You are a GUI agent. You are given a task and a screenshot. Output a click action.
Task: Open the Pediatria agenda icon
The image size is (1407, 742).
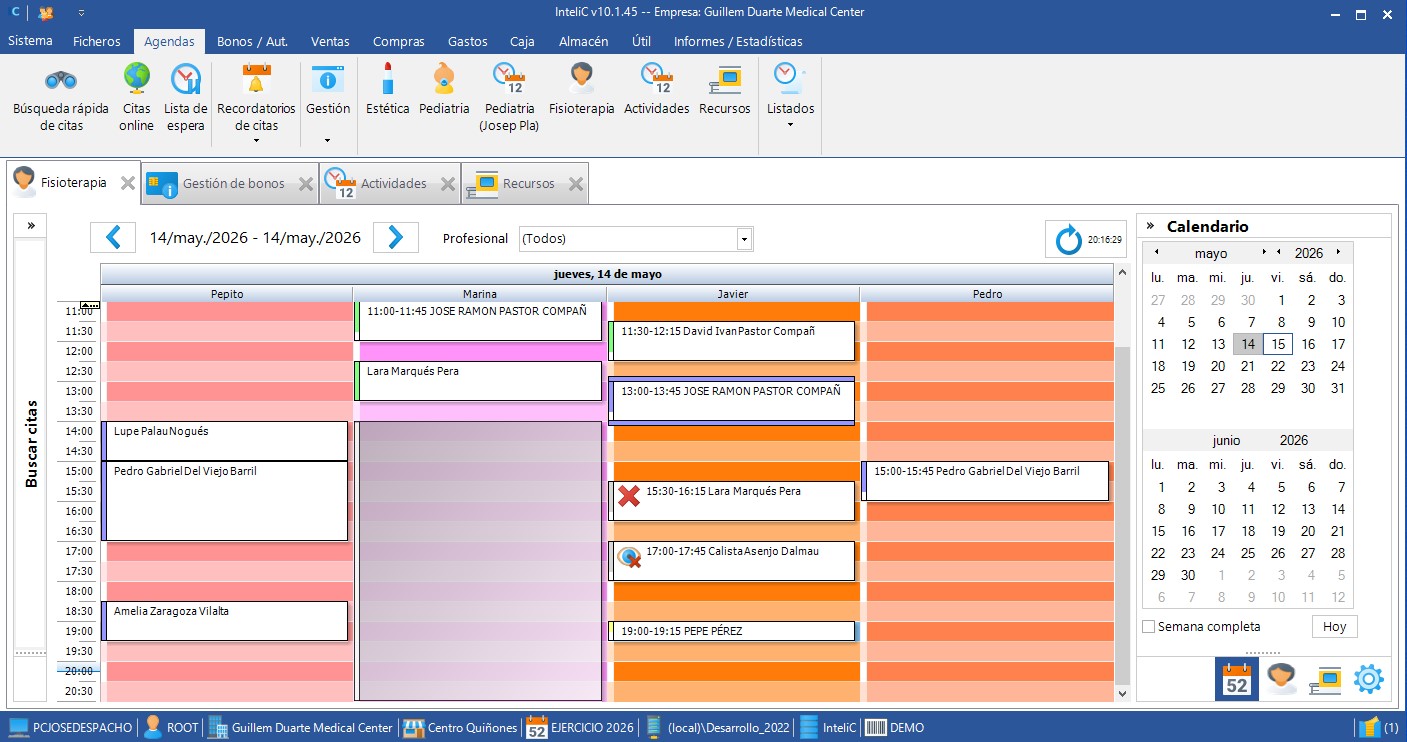pyautogui.click(x=444, y=78)
